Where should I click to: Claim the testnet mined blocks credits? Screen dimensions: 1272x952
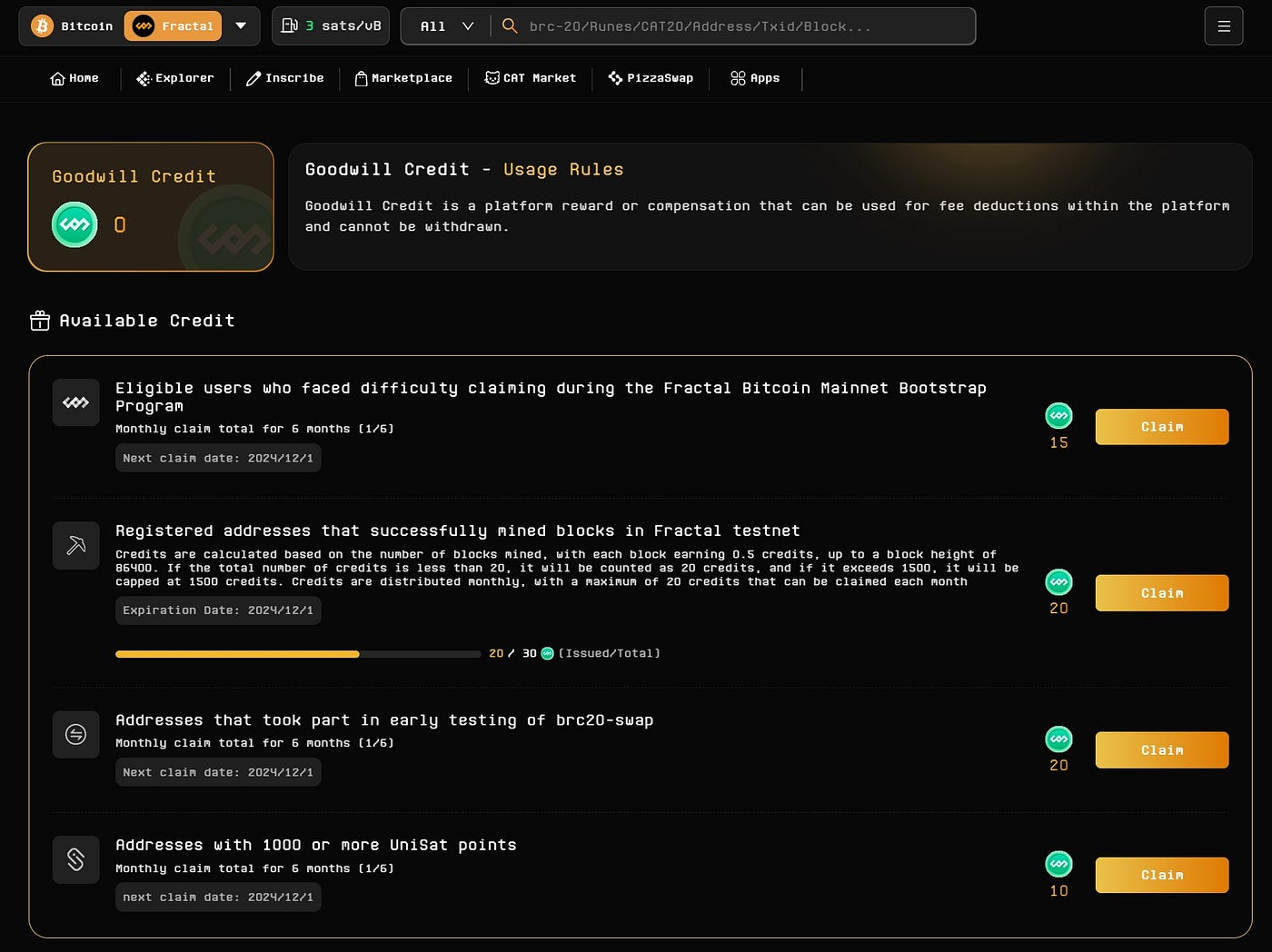click(x=1162, y=593)
